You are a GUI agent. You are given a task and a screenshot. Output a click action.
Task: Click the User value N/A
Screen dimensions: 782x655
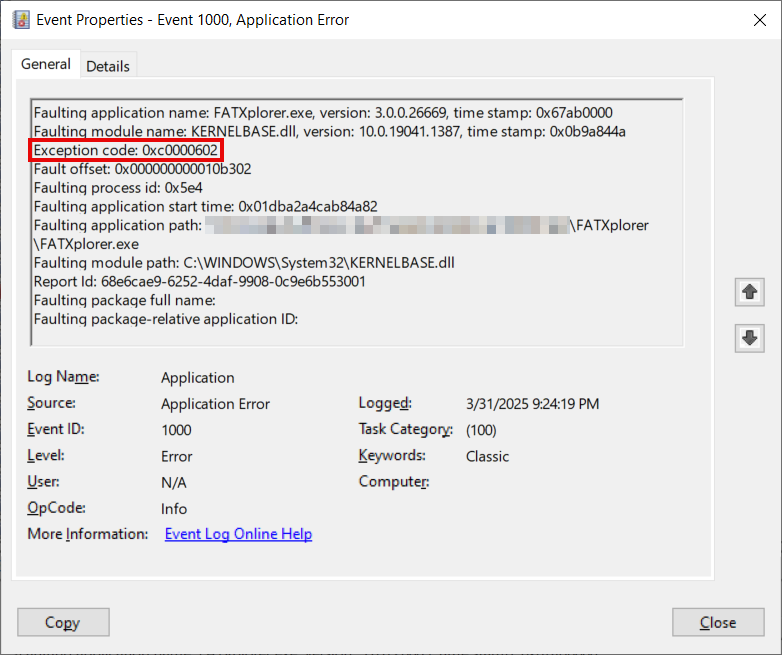pyautogui.click(x=174, y=482)
